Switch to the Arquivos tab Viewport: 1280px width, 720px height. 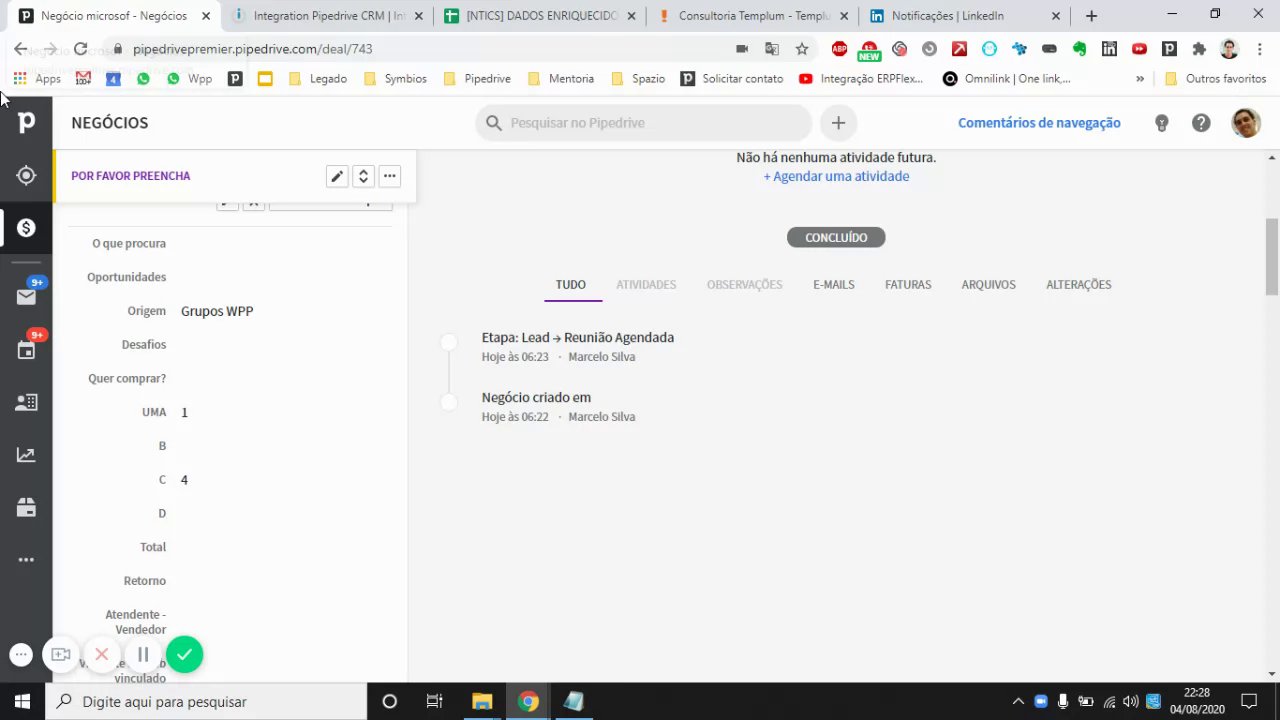988,285
